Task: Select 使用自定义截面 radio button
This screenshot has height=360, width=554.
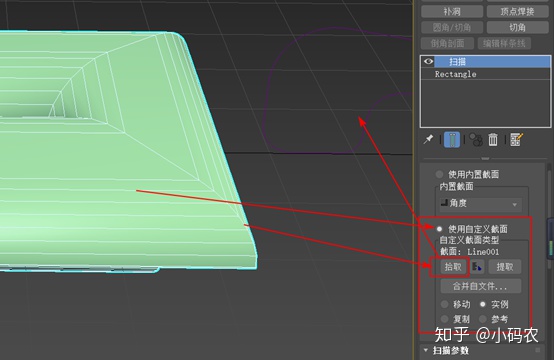Action: click(439, 229)
